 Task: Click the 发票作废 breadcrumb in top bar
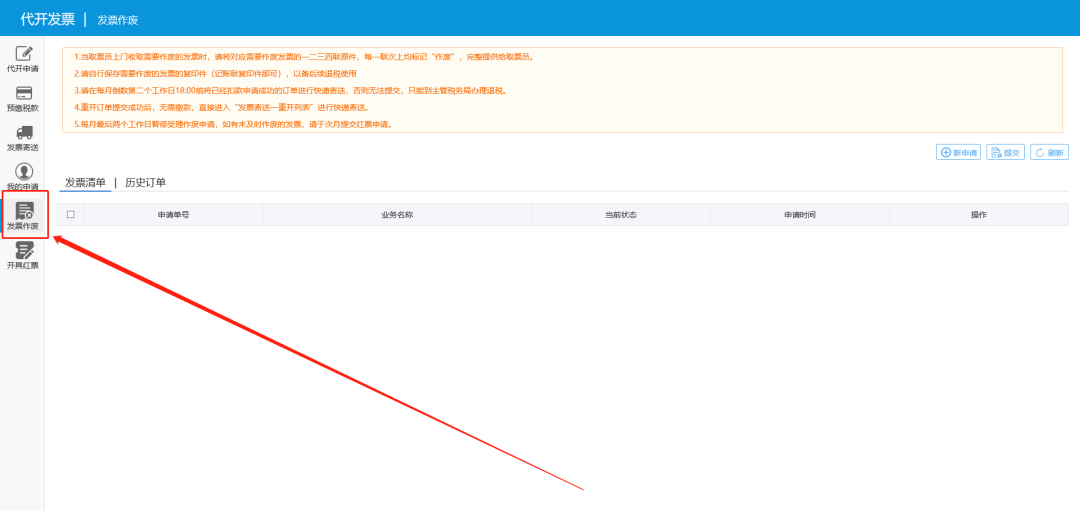point(117,20)
